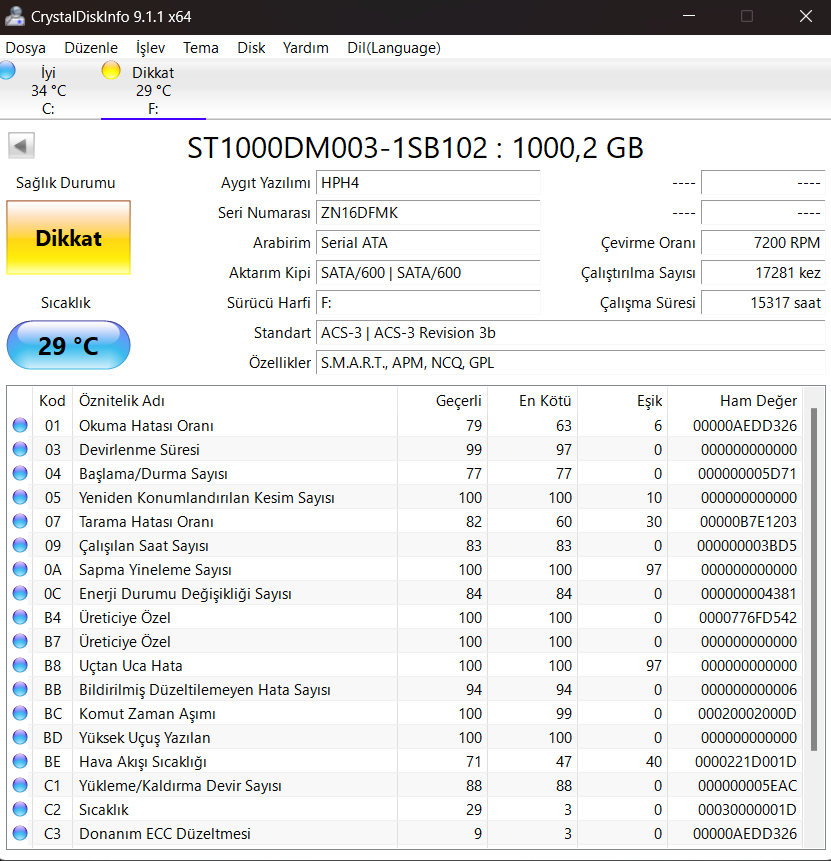
Task: Open the Dosya menu
Action: point(25,48)
